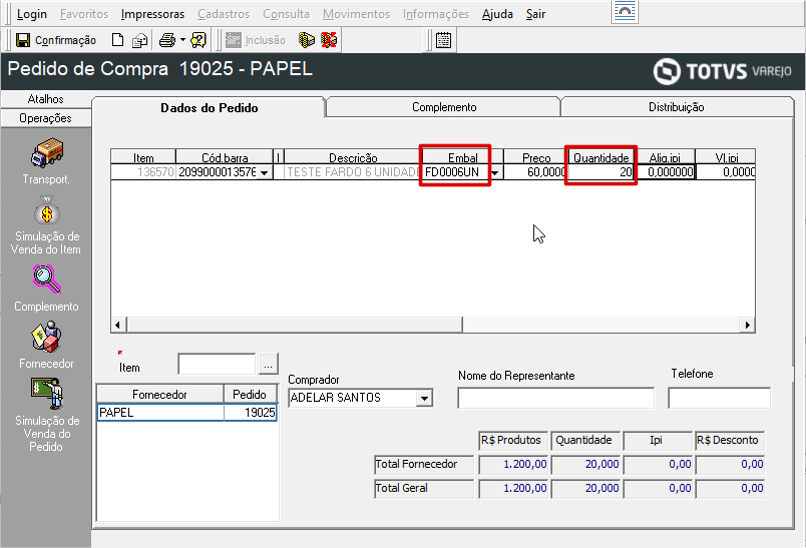Image resolution: width=806 pixels, height=548 pixels.
Task: Click the Nome do Representante field
Action: click(556, 398)
